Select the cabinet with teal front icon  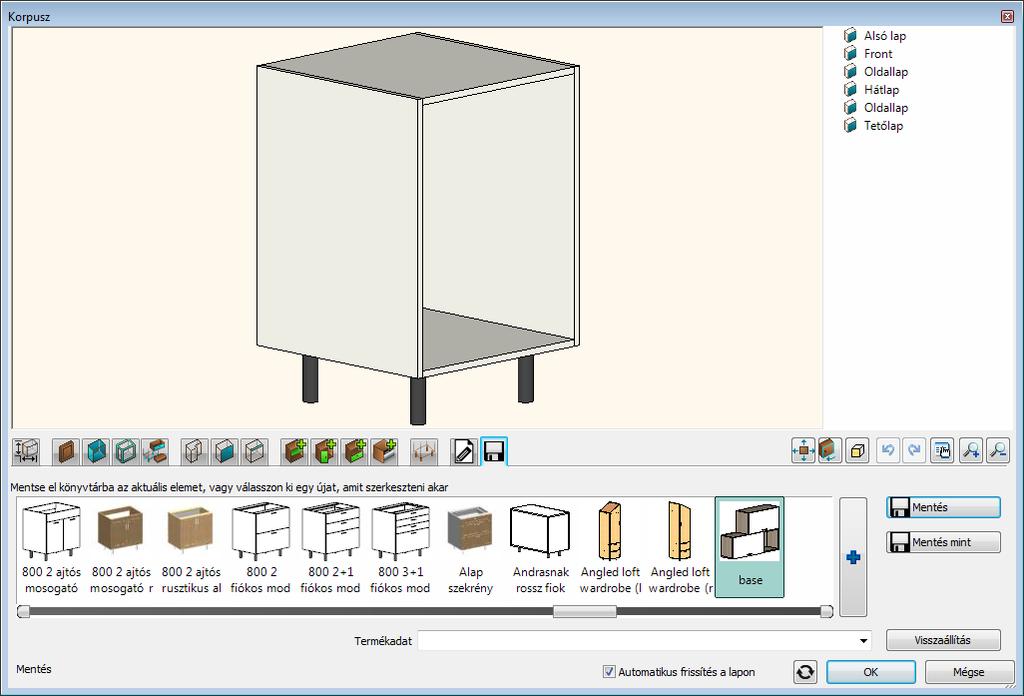click(224, 451)
